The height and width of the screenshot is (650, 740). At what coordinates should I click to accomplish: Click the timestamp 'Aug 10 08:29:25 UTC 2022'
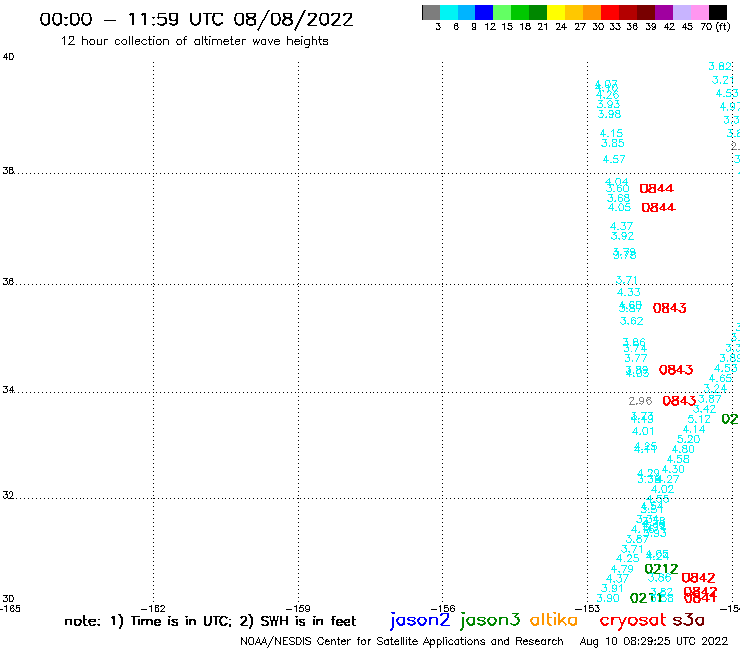coord(654,641)
